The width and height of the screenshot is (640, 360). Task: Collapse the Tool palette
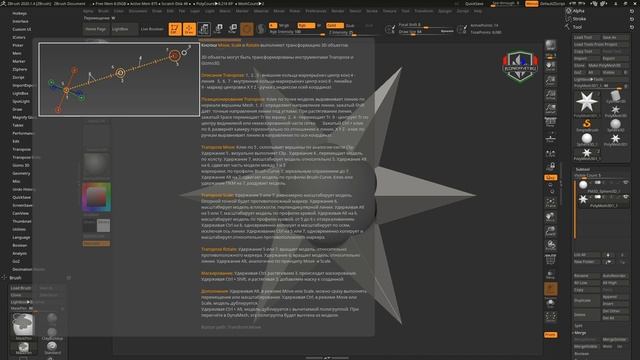[577, 27]
